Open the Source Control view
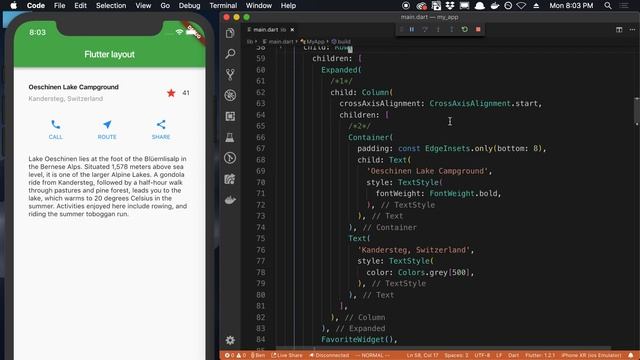This screenshot has height=360, width=640. tap(230, 74)
